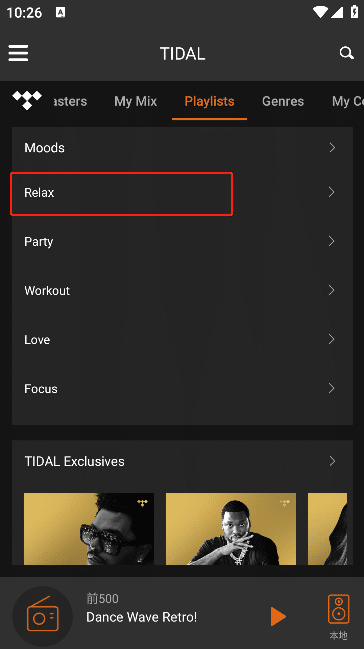Open the radio icon in player bar

click(43, 615)
